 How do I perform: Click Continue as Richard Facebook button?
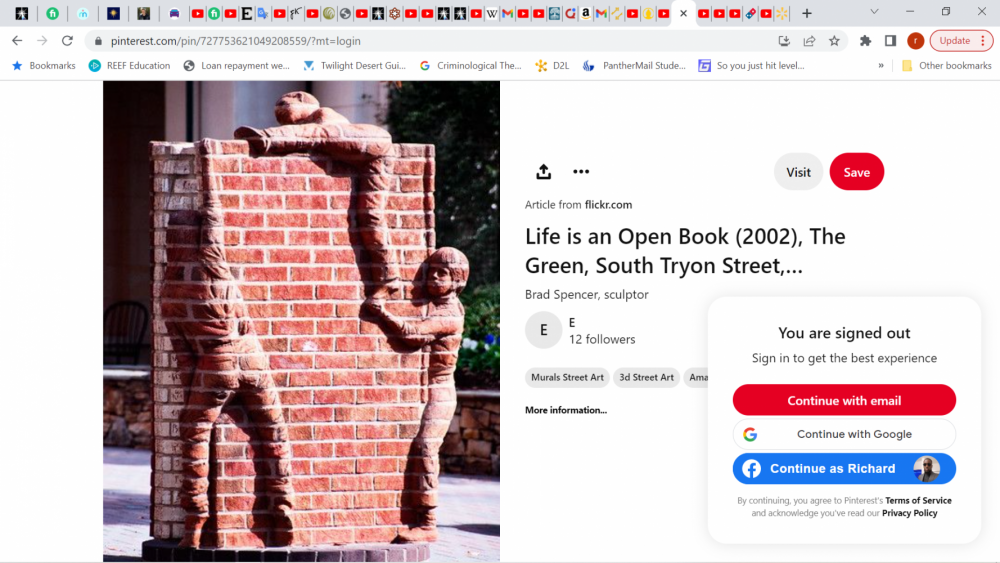tap(844, 469)
